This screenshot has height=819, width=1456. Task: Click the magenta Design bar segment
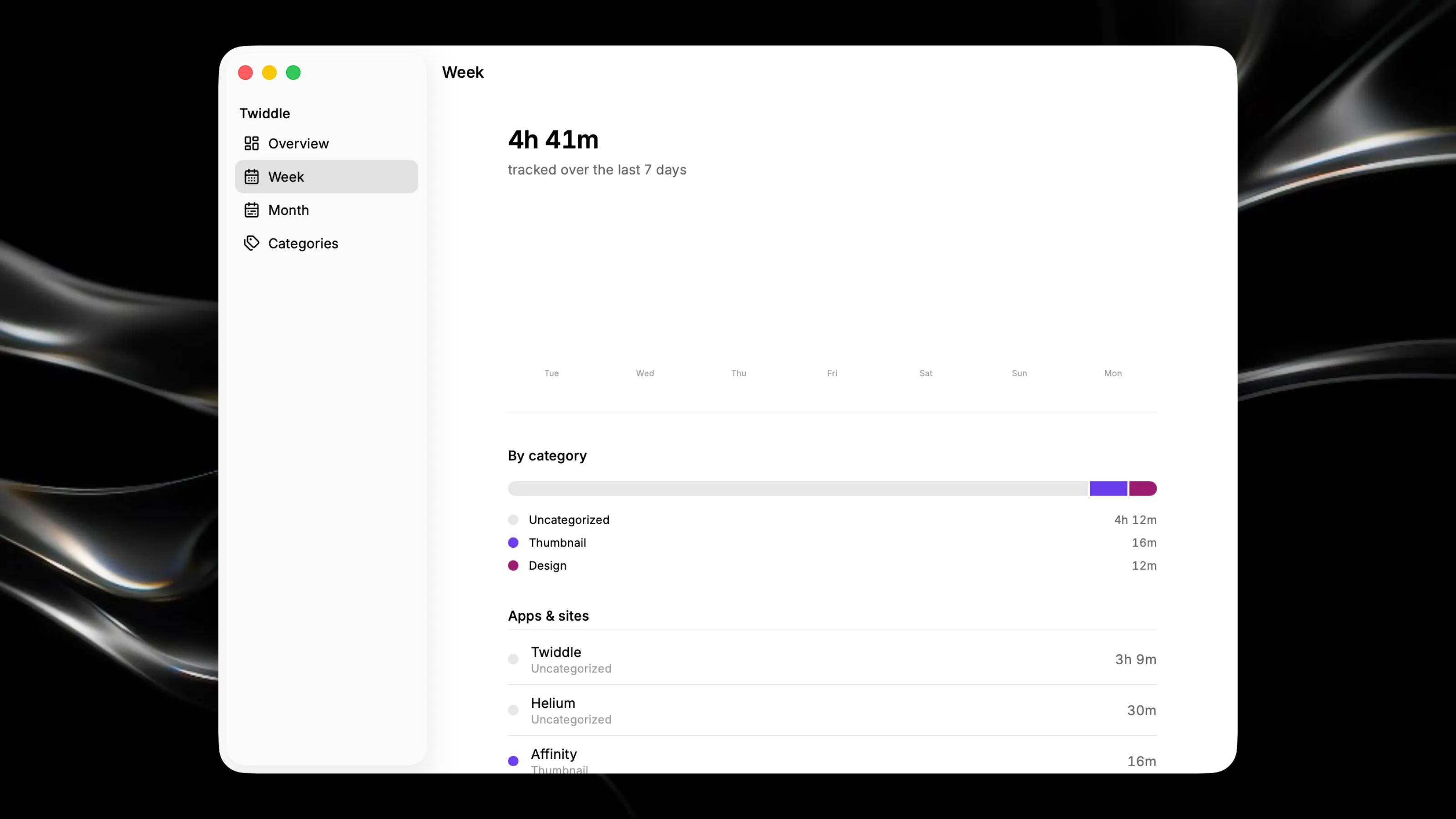point(1143,488)
